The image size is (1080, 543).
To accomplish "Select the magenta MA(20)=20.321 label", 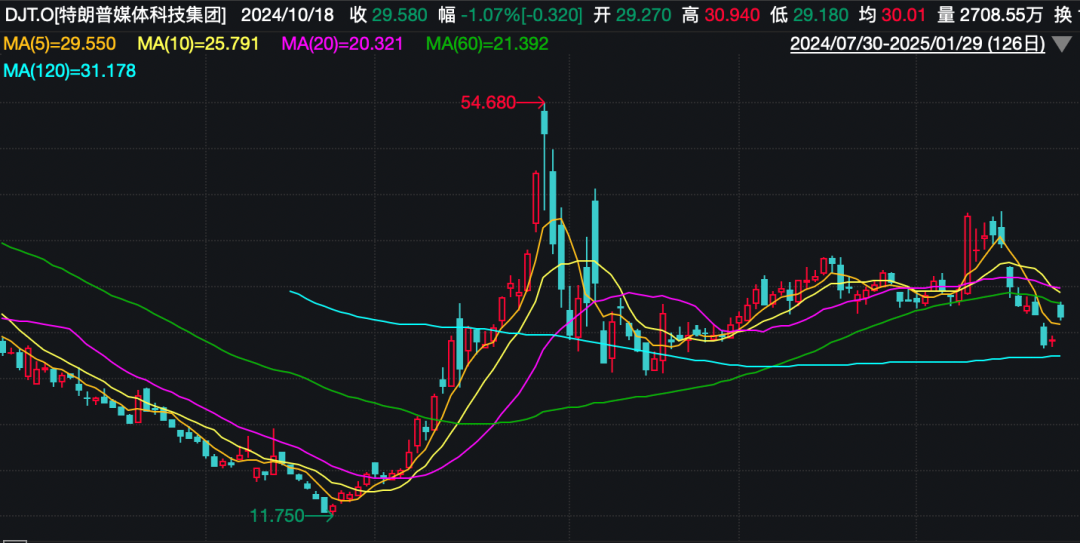I will [x=345, y=44].
